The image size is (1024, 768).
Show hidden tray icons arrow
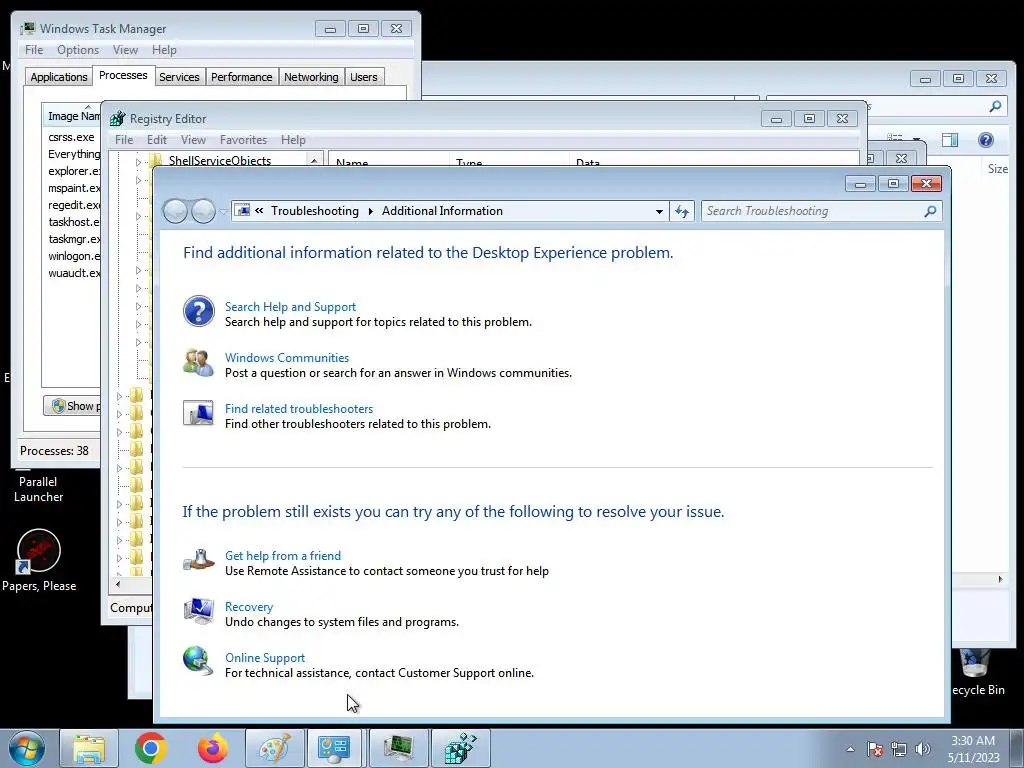(850, 749)
